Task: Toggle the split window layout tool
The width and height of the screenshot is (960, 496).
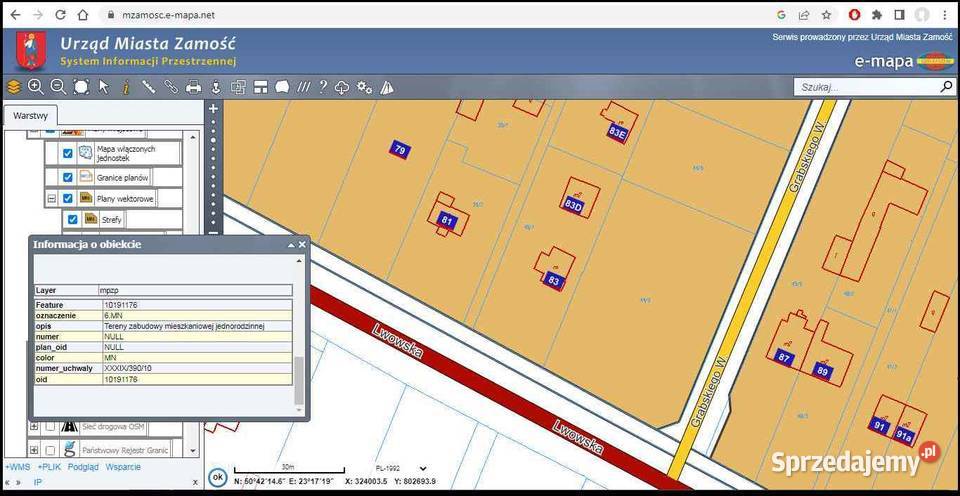Action: click(261, 88)
